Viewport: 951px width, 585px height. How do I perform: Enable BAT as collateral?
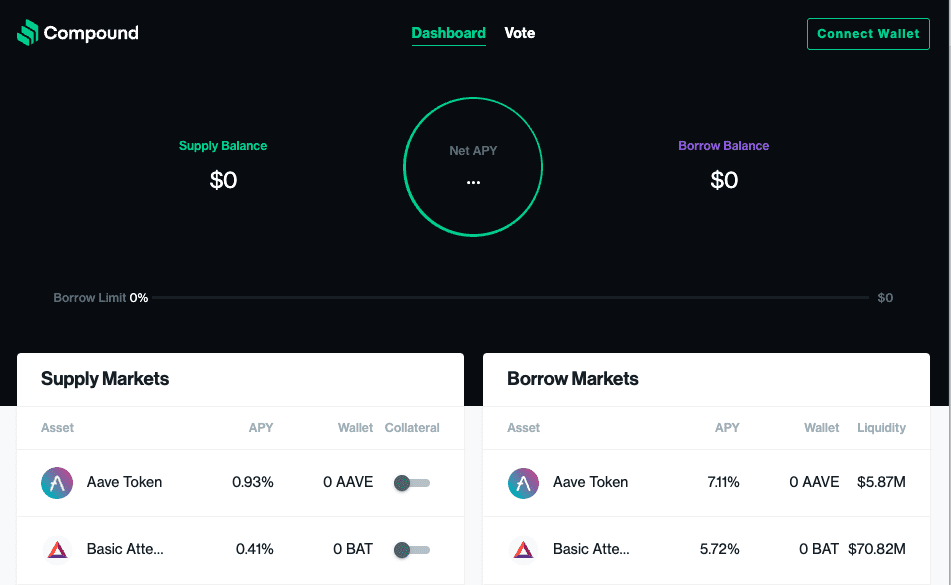pos(411,549)
